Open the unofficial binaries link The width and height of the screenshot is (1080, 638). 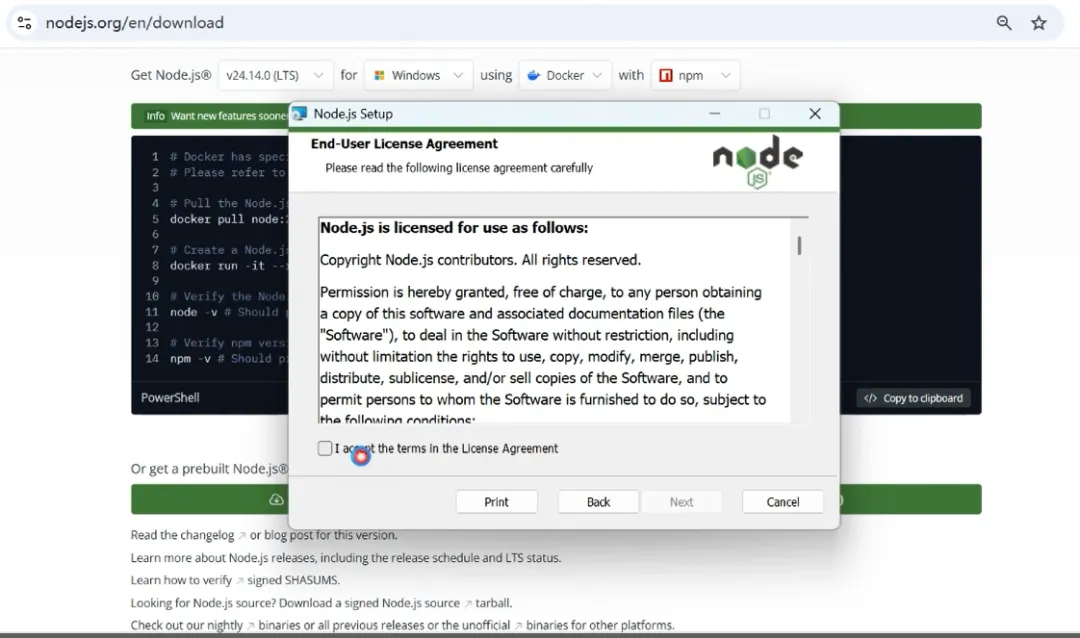tap(482, 625)
